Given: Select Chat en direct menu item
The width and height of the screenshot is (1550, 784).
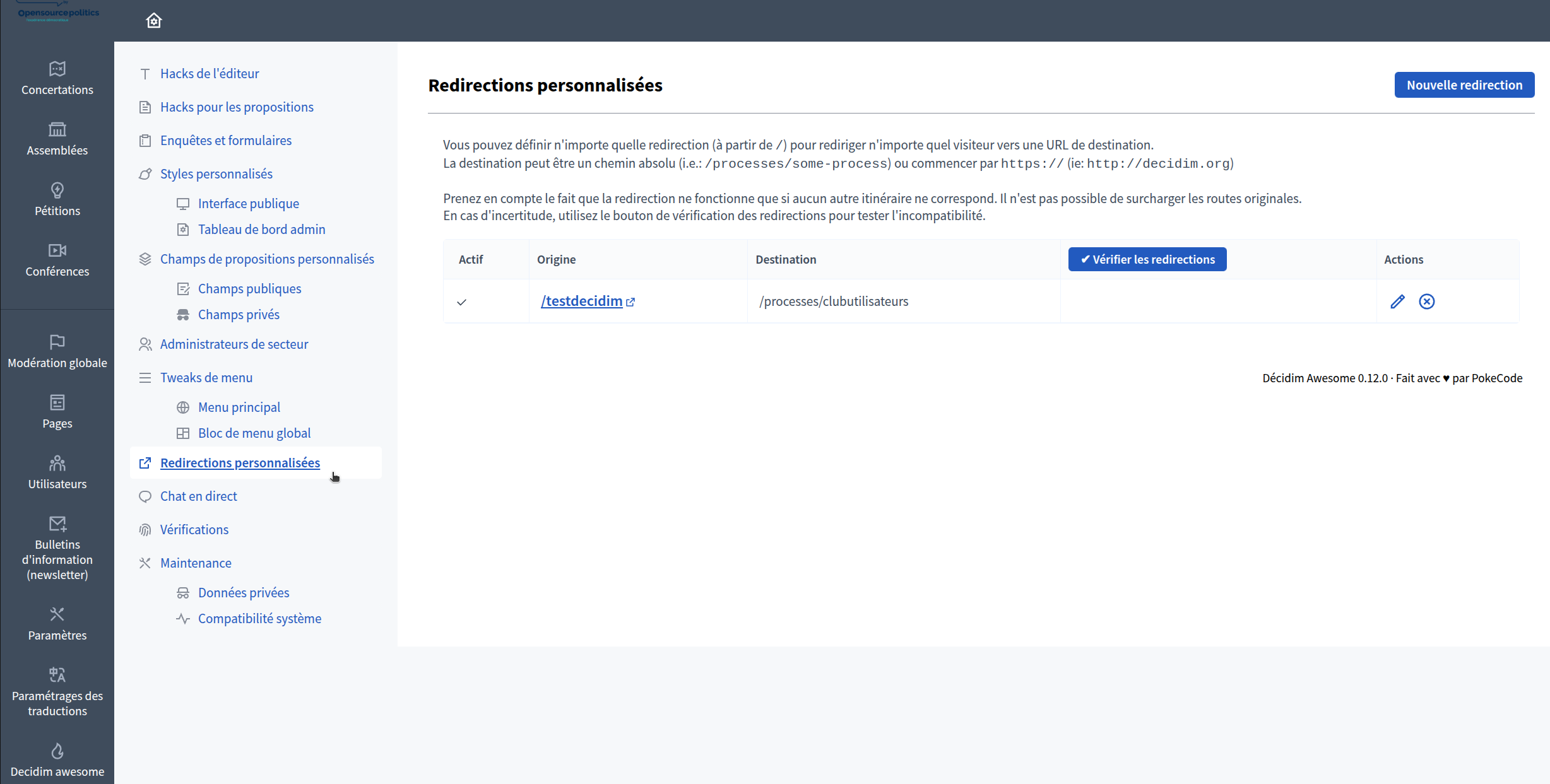Looking at the screenshot, I should [x=198, y=496].
